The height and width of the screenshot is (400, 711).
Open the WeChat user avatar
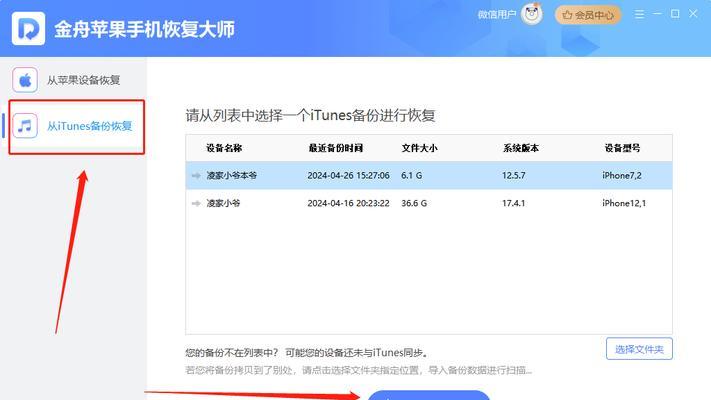pyautogui.click(x=531, y=14)
